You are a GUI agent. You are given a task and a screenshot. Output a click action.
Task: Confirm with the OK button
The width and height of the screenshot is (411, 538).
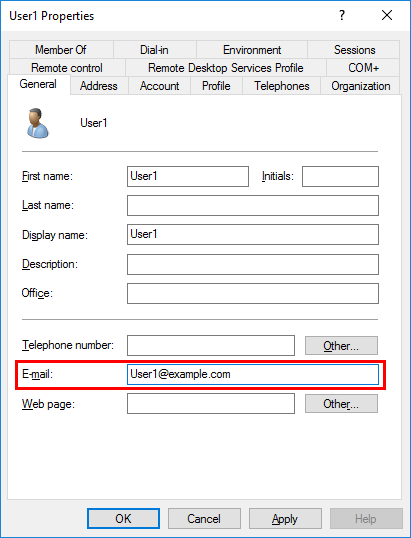(x=123, y=518)
